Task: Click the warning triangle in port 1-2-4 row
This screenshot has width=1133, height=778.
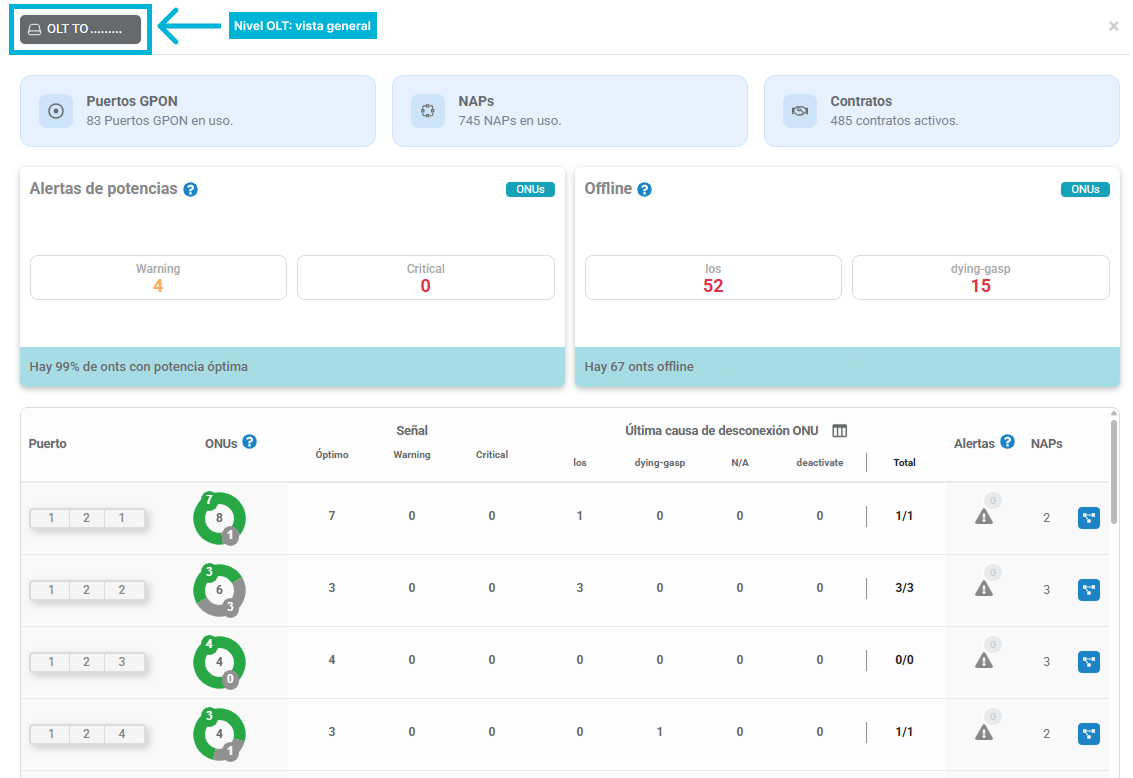Action: 983,732
